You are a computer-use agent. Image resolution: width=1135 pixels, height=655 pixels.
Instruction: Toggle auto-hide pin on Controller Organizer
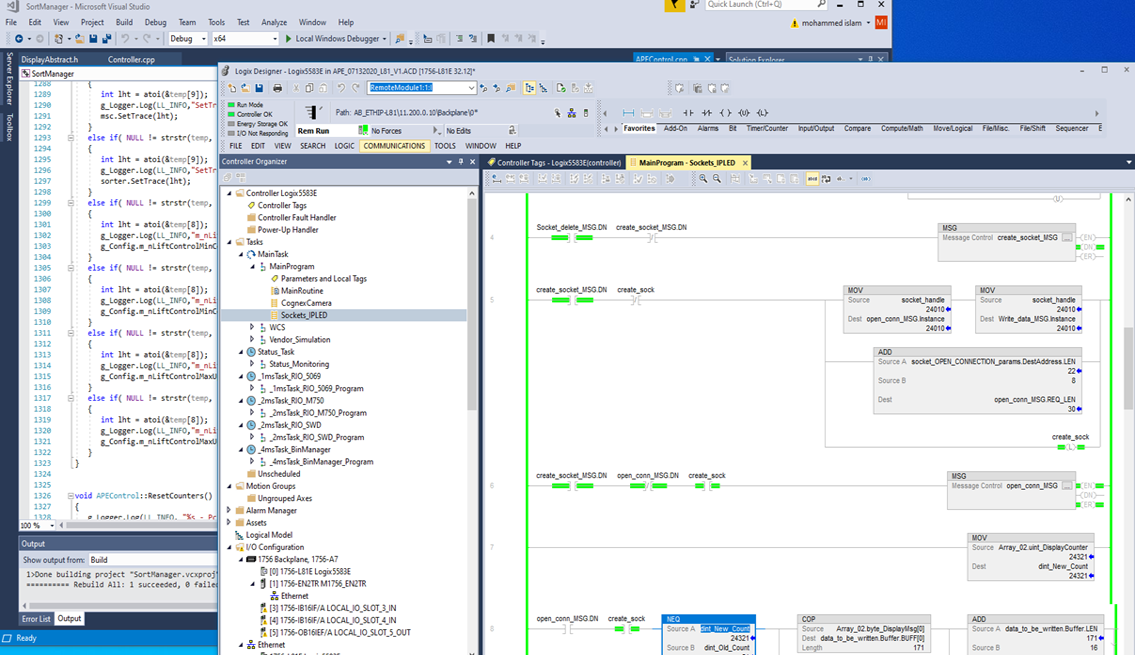(x=460, y=161)
